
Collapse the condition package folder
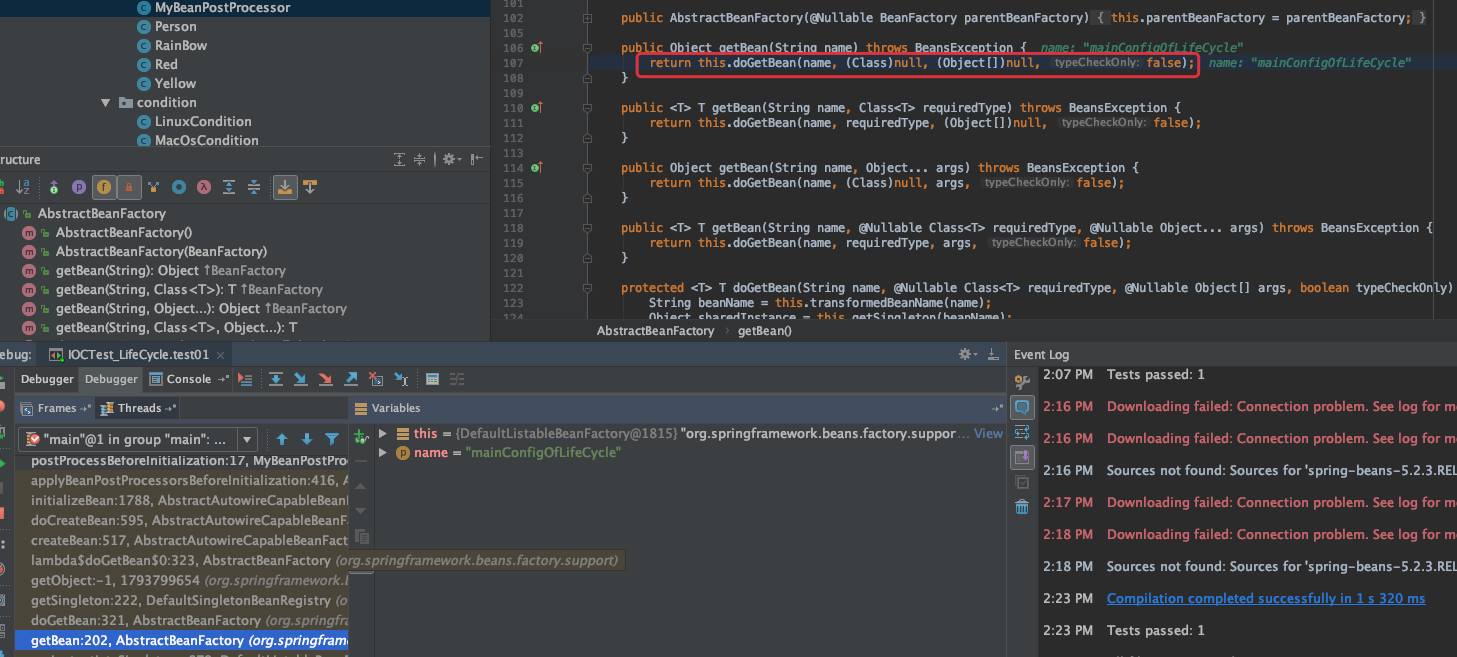click(105, 103)
